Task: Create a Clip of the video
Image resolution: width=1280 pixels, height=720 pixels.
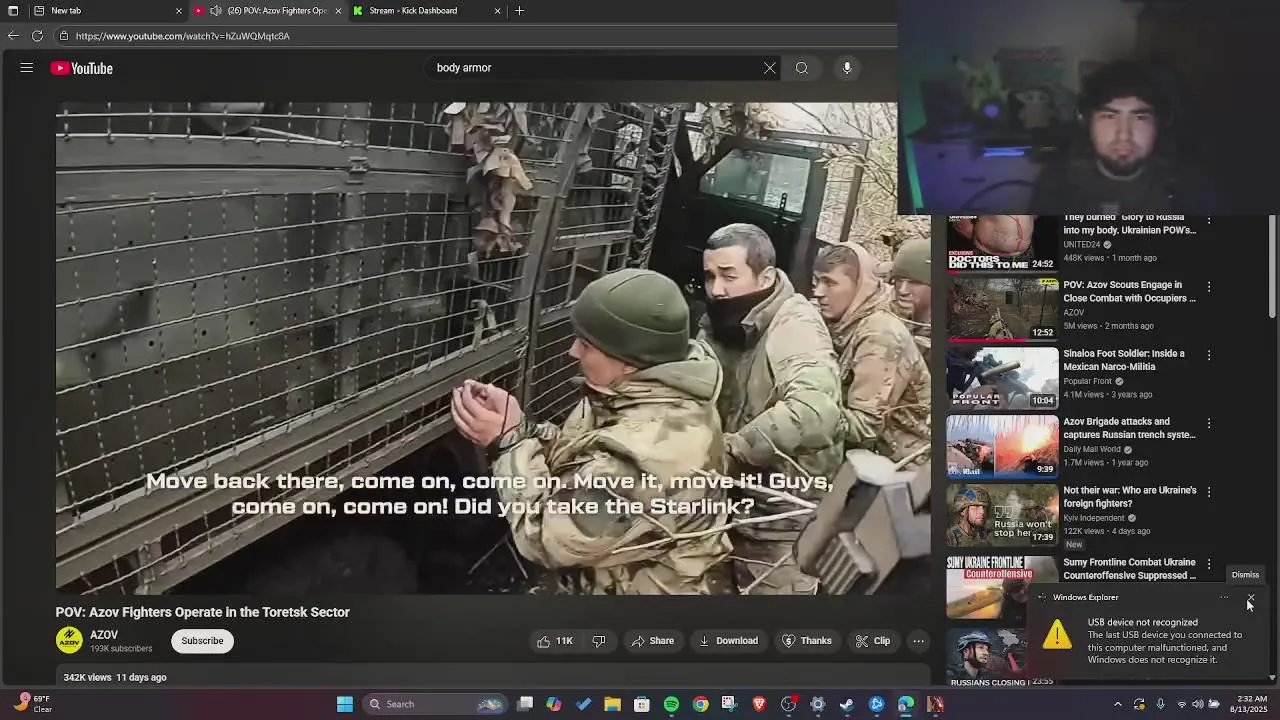Action: click(x=873, y=641)
